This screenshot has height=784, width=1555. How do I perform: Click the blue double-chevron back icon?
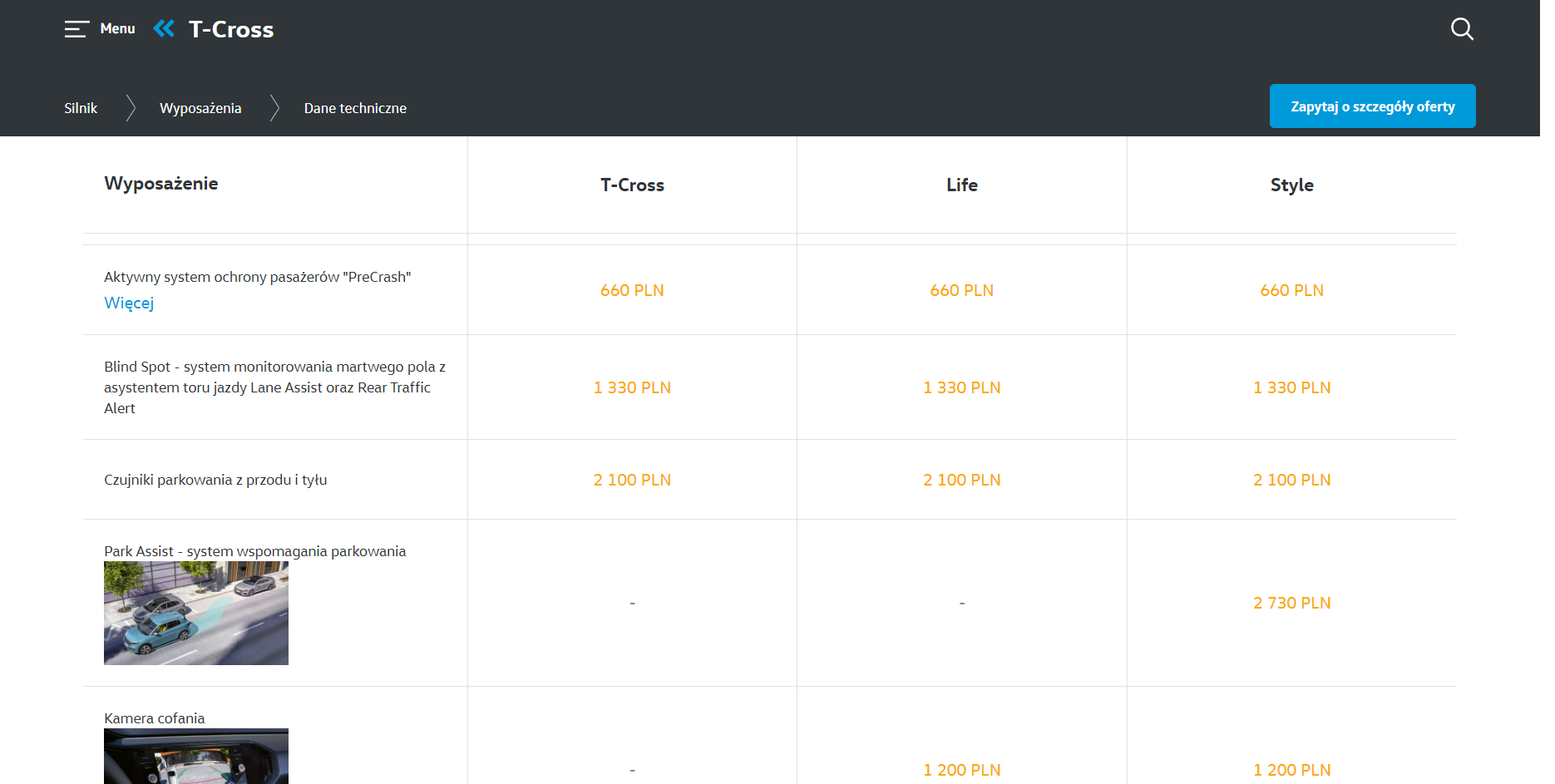pos(164,29)
